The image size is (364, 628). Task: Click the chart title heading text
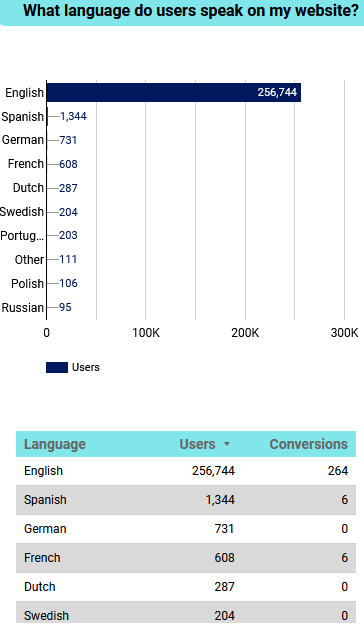pos(191,10)
